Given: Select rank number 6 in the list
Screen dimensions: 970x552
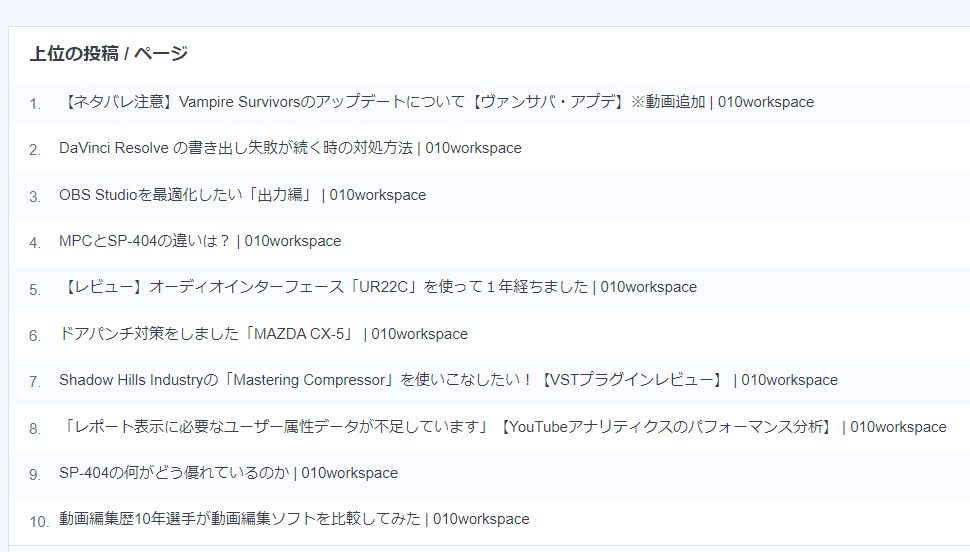Looking at the screenshot, I should click(35, 335).
